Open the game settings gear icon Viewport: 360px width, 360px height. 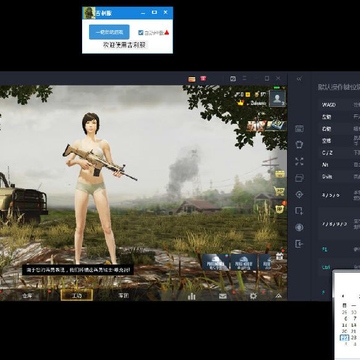pyautogui.click(x=253, y=296)
